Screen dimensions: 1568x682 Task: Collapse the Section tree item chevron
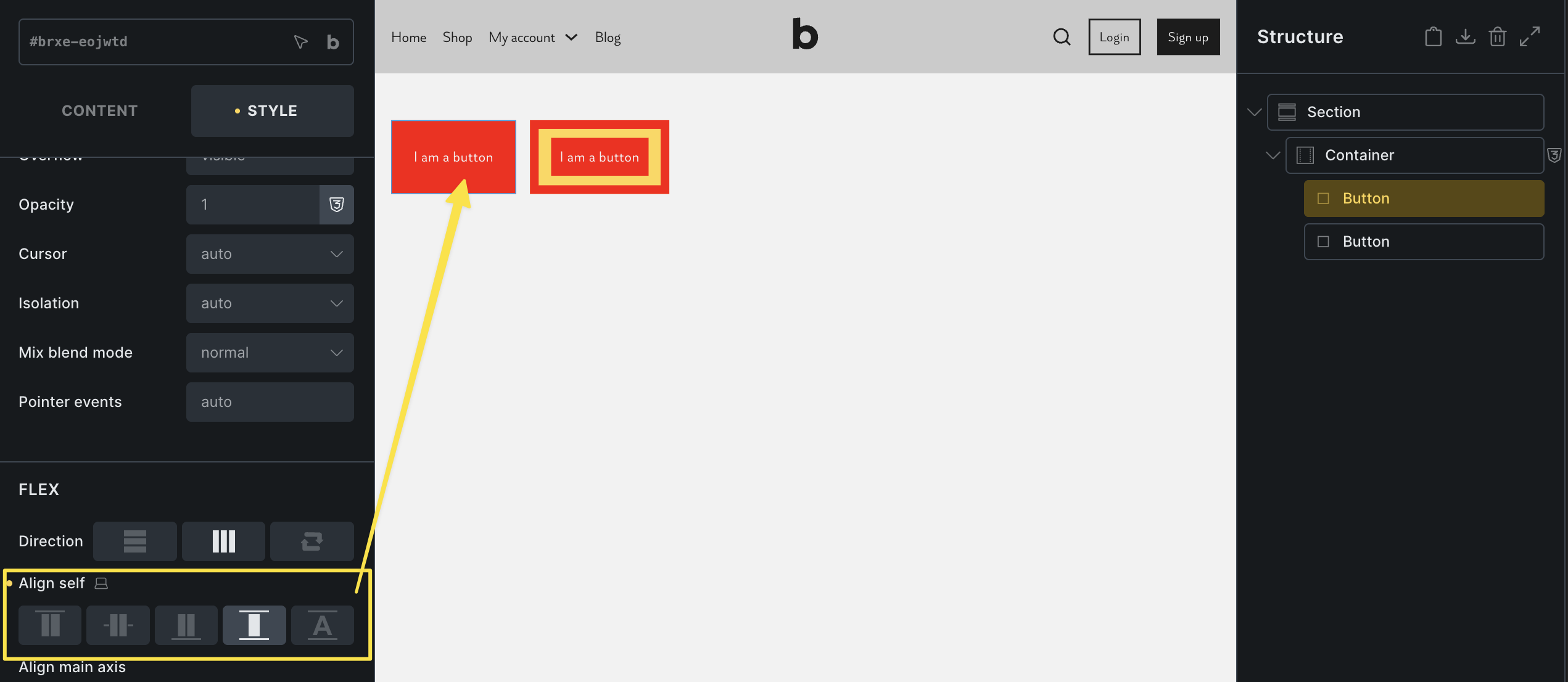[1254, 112]
